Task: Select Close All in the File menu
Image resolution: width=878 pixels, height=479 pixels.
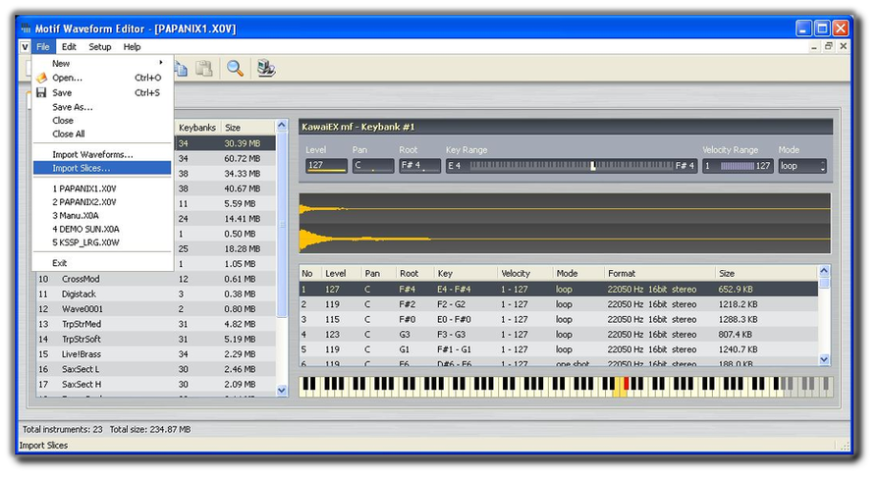Action: coord(102,134)
